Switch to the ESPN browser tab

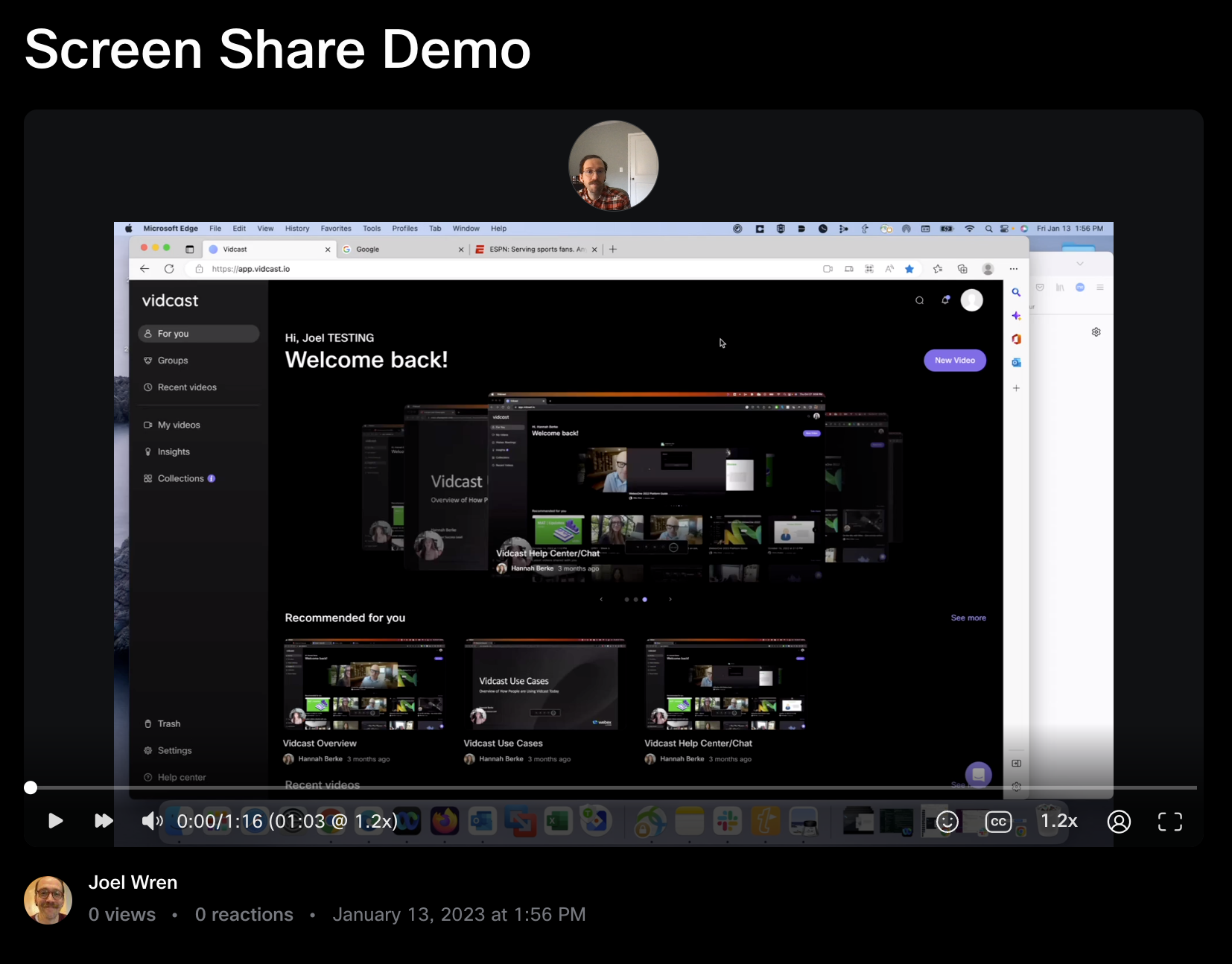[536, 250]
